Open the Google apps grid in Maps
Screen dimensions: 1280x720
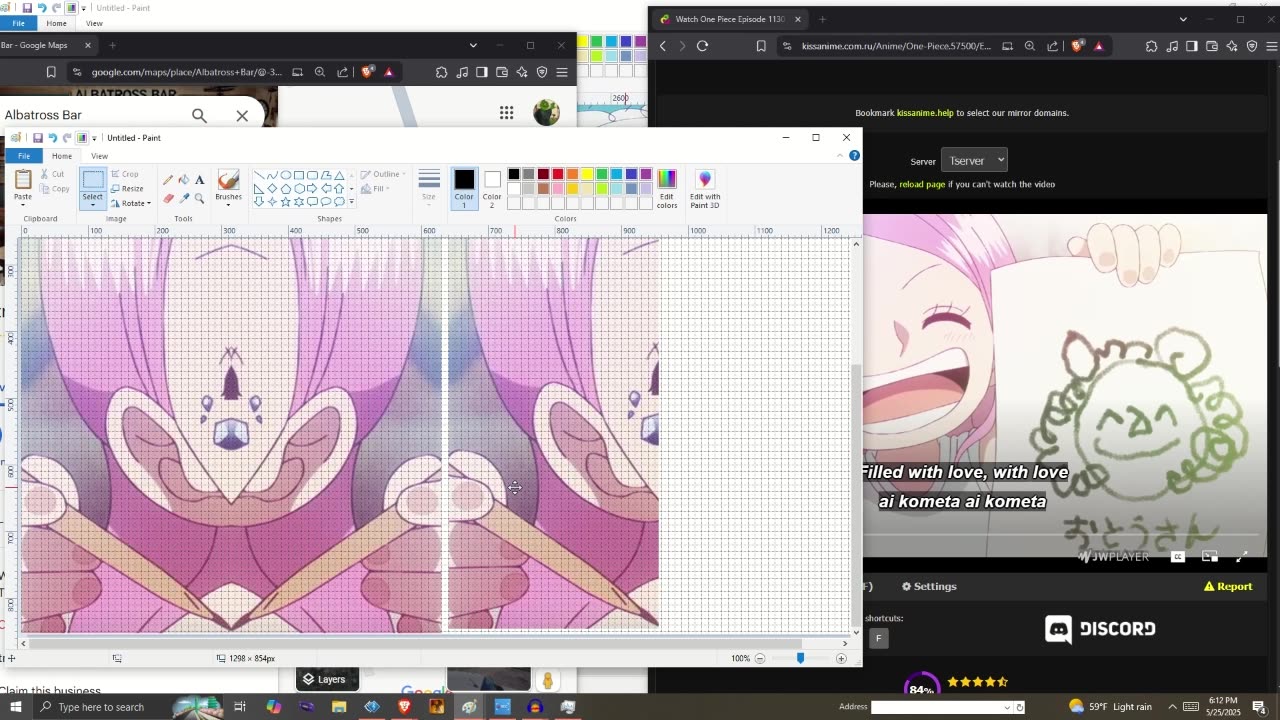coord(507,113)
